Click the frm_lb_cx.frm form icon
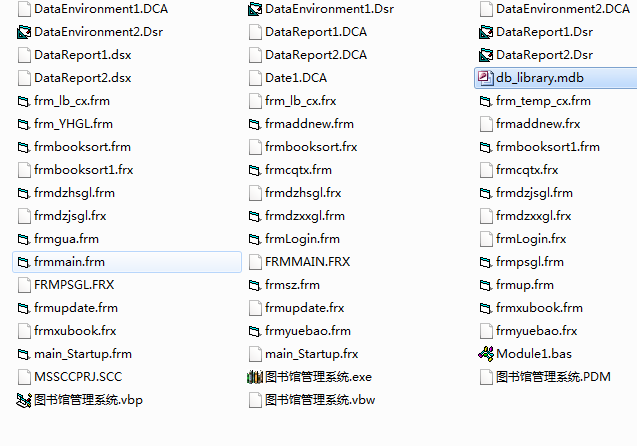 click(24, 101)
